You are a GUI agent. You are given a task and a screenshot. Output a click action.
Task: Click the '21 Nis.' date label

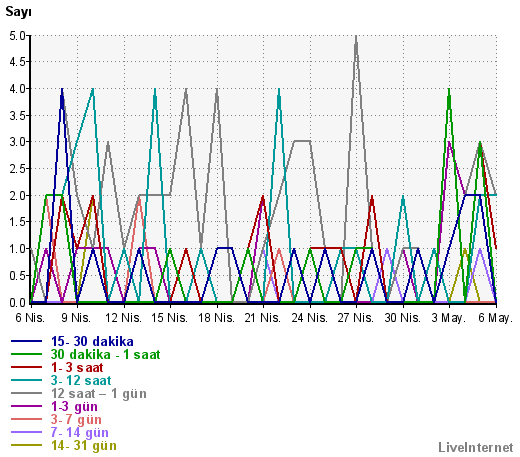coord(263,318)
